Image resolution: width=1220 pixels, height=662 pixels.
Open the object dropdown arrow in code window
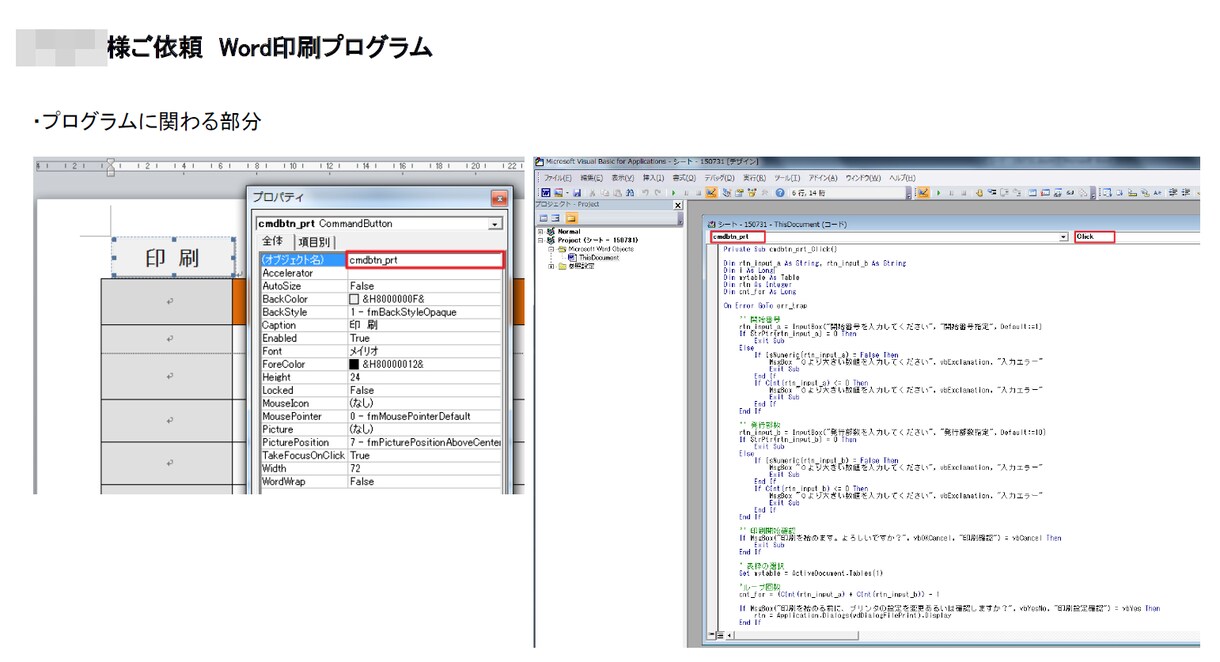pos(1063,237)
